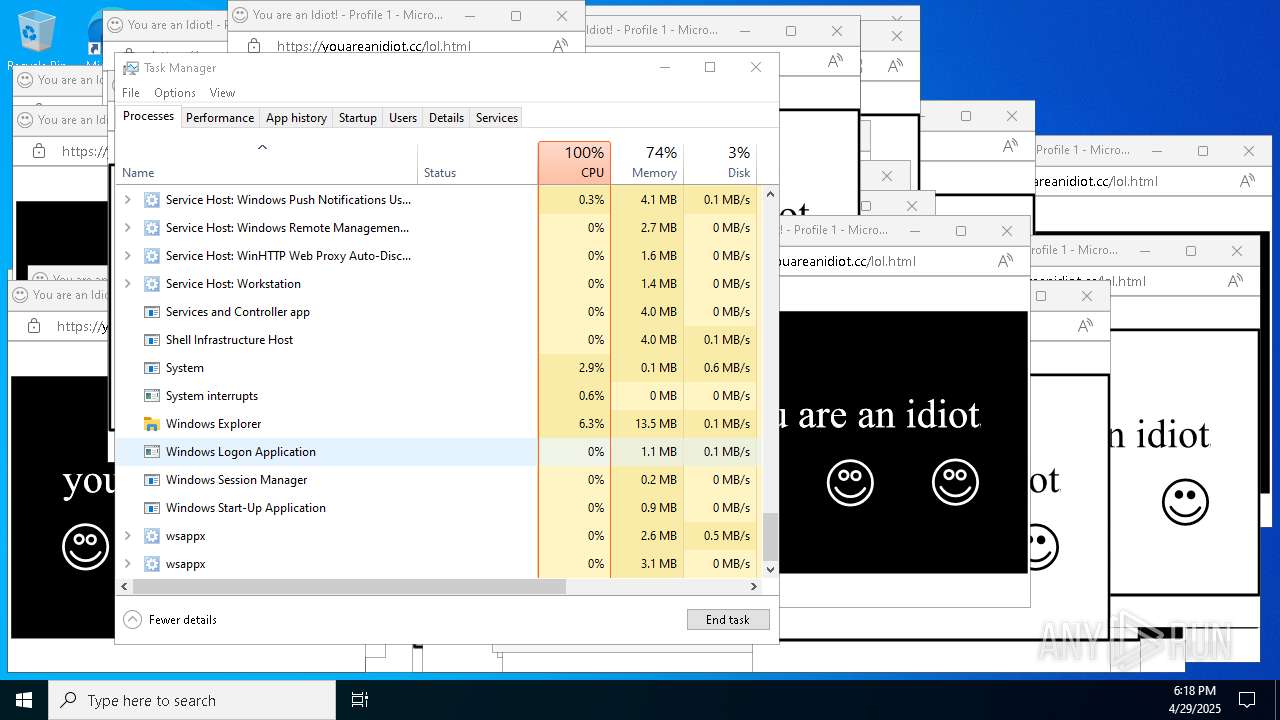Click the Windows Session Manager icon

pos(152,480)
